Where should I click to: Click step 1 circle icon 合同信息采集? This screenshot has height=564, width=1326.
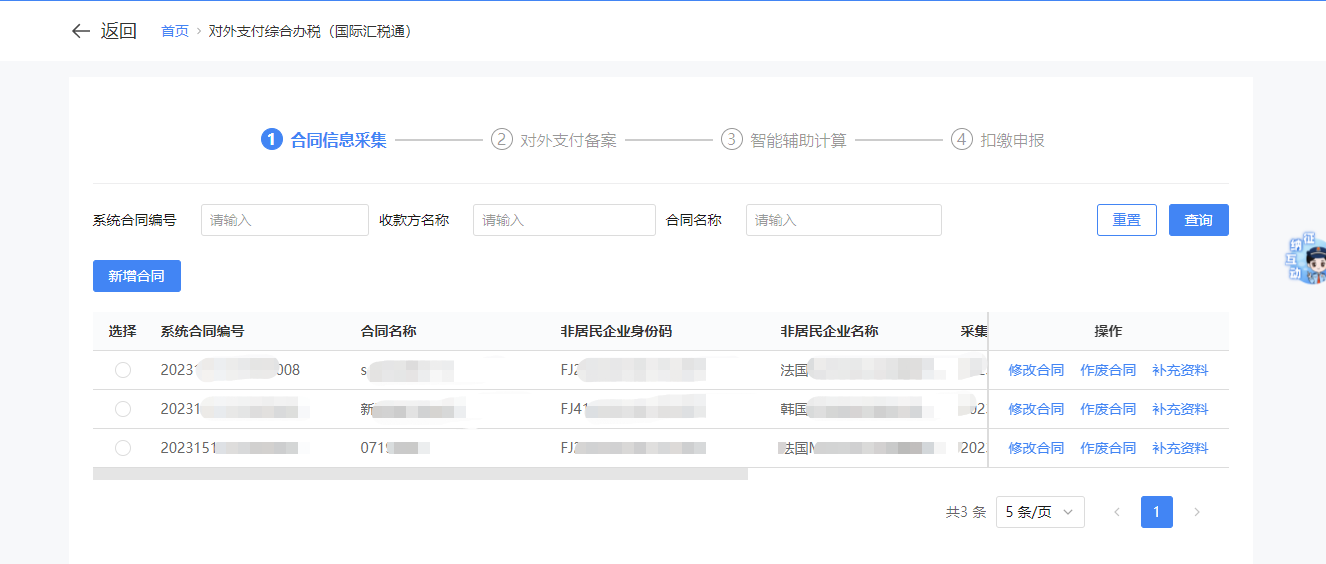coord(271,140)
